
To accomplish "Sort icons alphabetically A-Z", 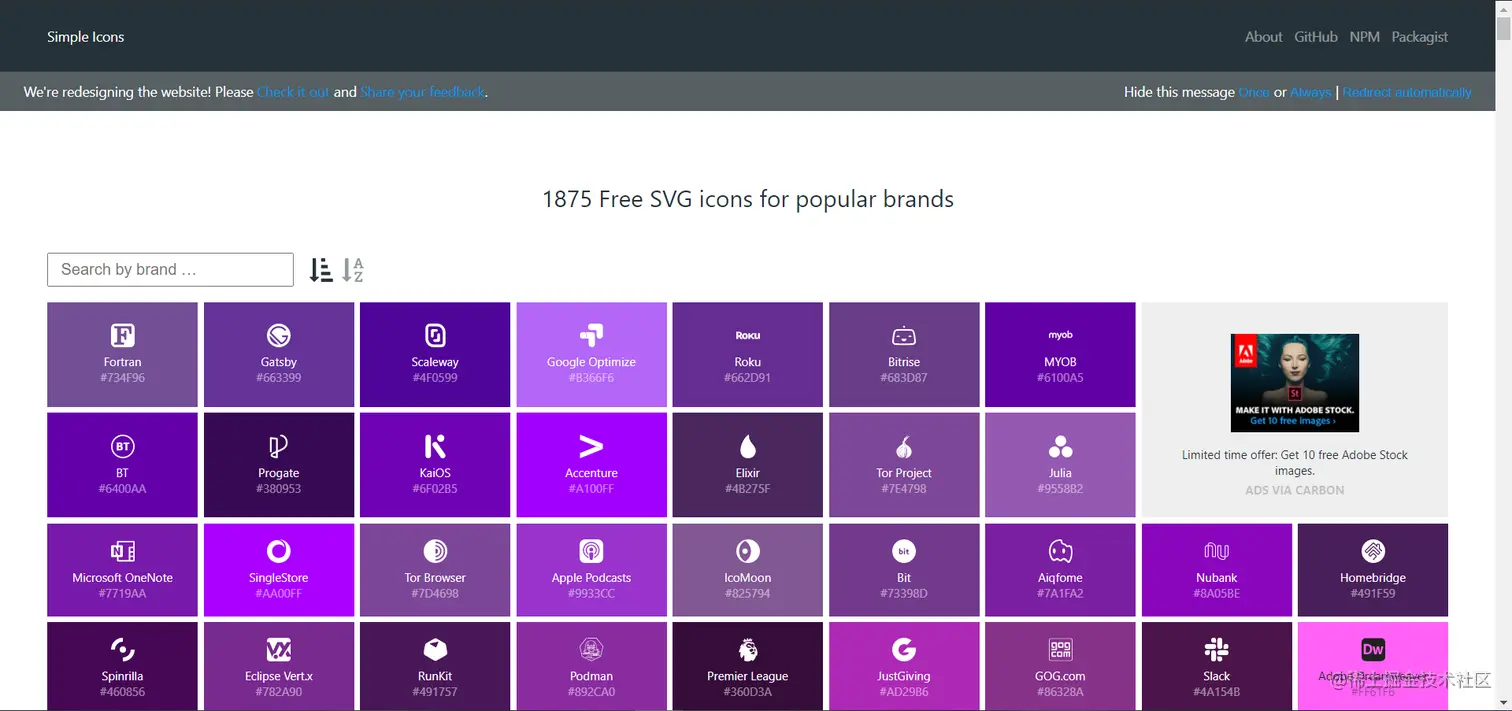I will pos(353,269).
